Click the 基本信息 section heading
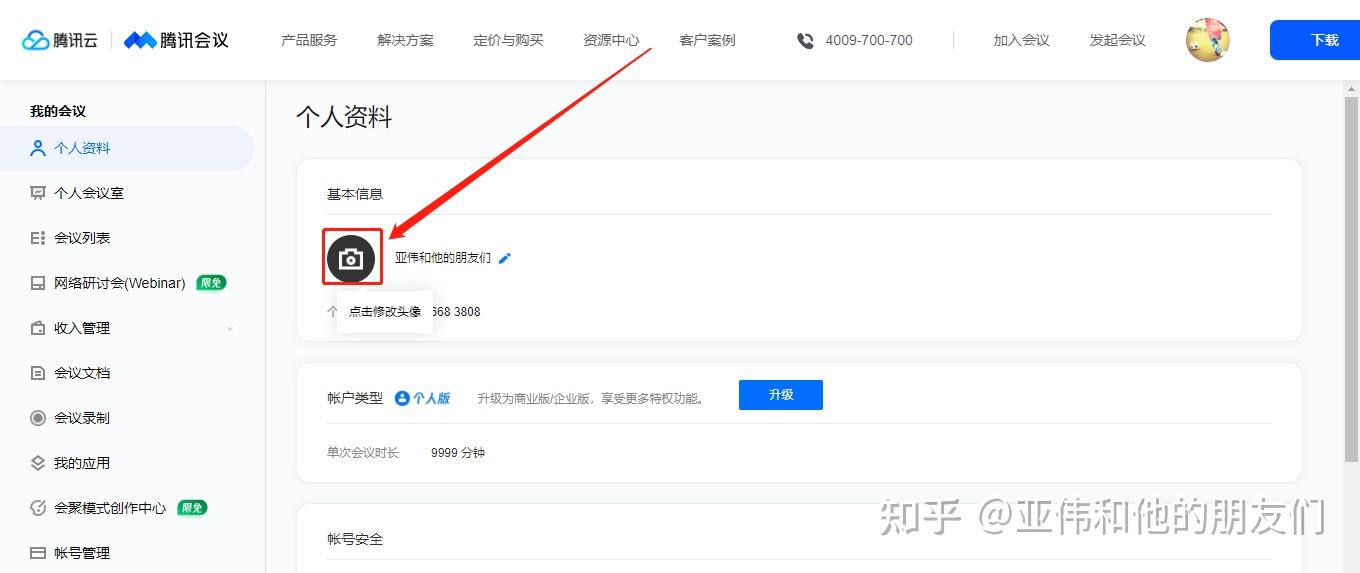The height and width of the screenshot is (573, 1360). coord(355,194)
